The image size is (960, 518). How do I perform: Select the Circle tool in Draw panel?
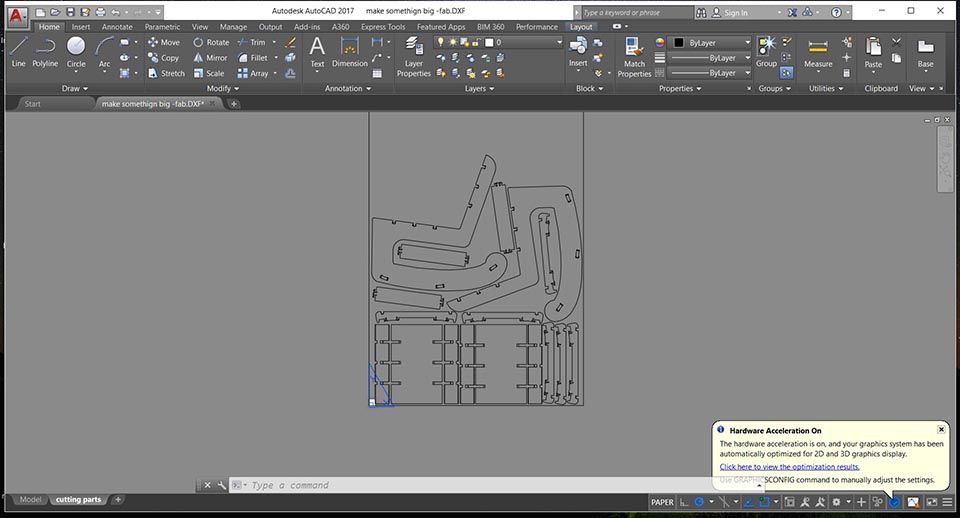pyautogui.click(x=76, y=52)
